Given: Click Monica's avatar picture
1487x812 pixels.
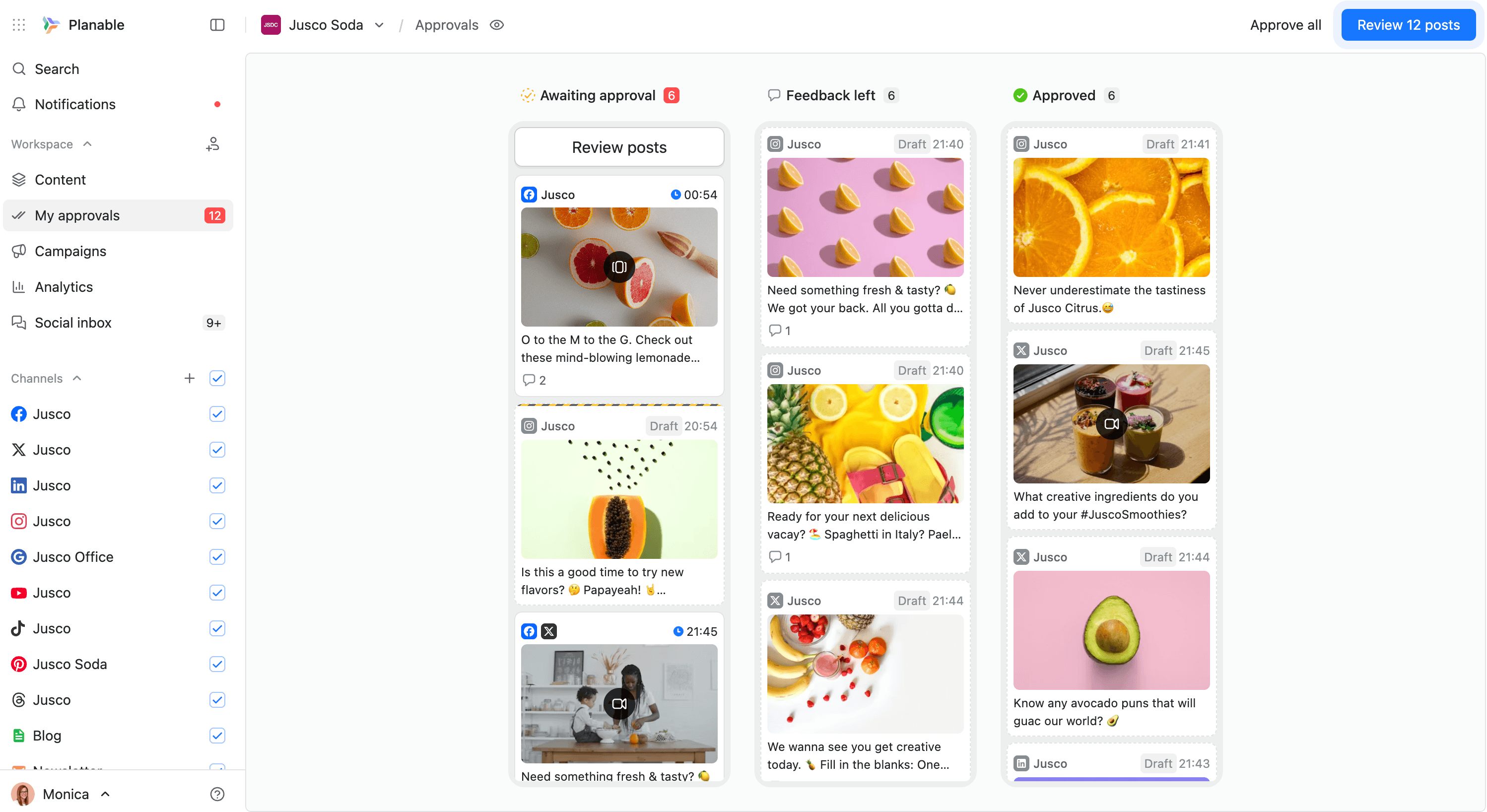Looking at the screenshot, I should point(22,795).
